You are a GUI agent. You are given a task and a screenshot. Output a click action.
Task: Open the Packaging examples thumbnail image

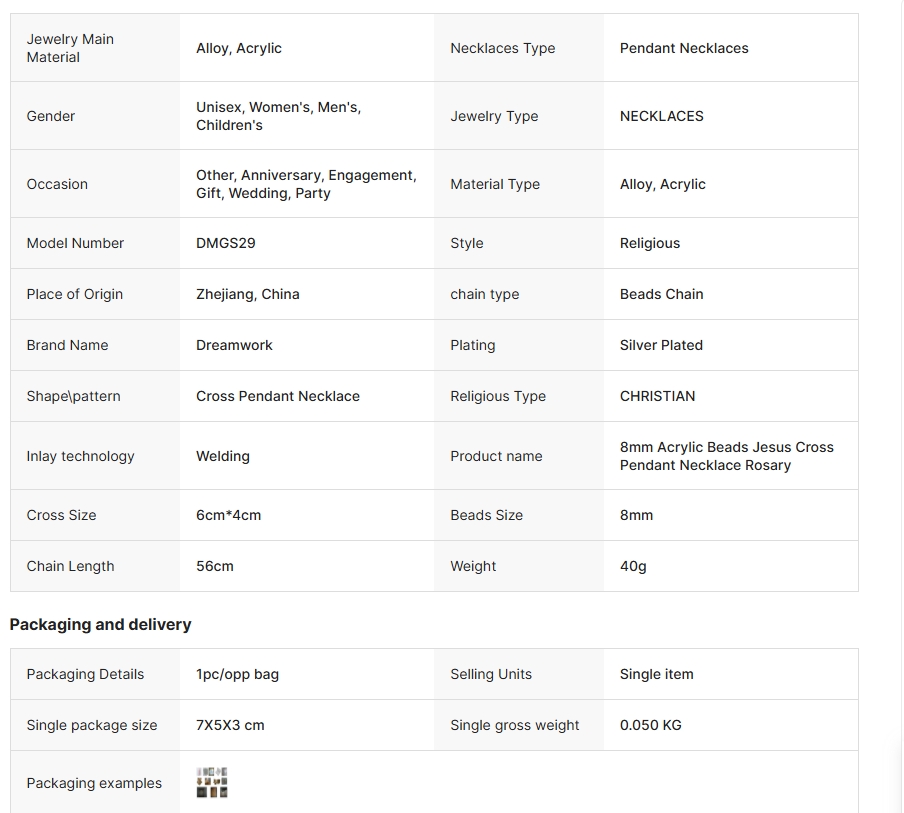[212, 783]
